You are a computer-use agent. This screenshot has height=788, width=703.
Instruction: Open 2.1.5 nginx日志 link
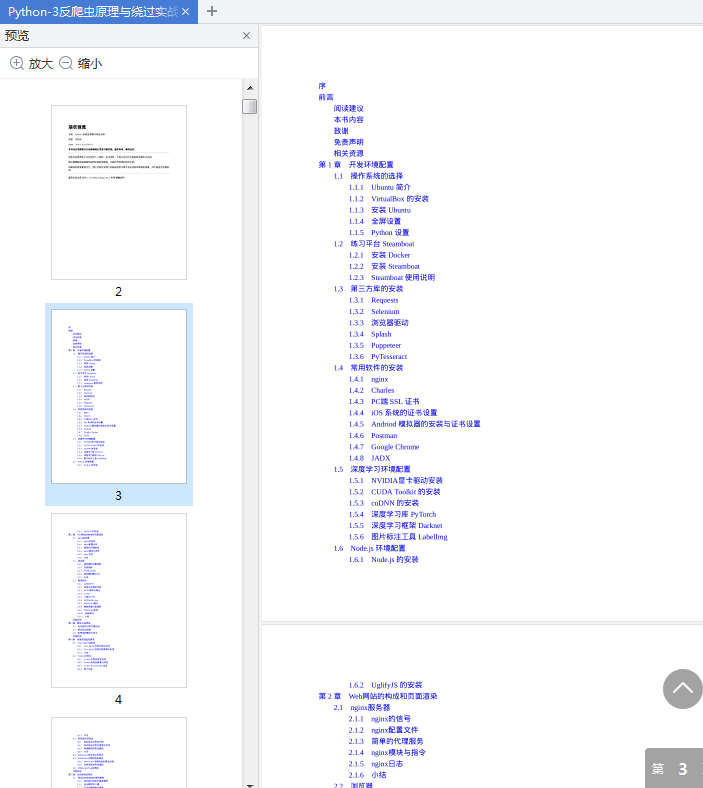pyautogui.click(x=376, y=764)
